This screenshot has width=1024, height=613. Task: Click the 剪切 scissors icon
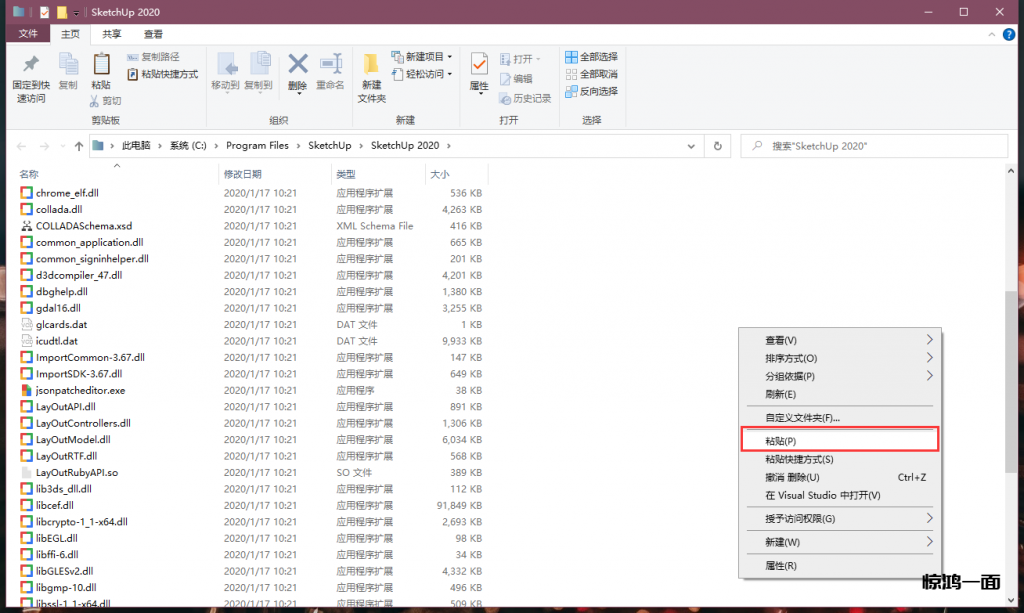95,101
